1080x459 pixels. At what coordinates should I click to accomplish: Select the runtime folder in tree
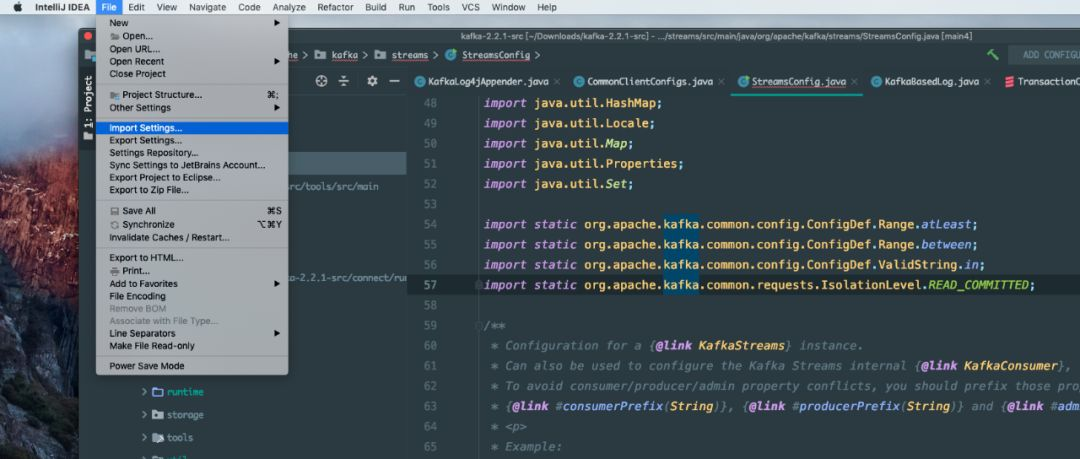tap(178, 392)
